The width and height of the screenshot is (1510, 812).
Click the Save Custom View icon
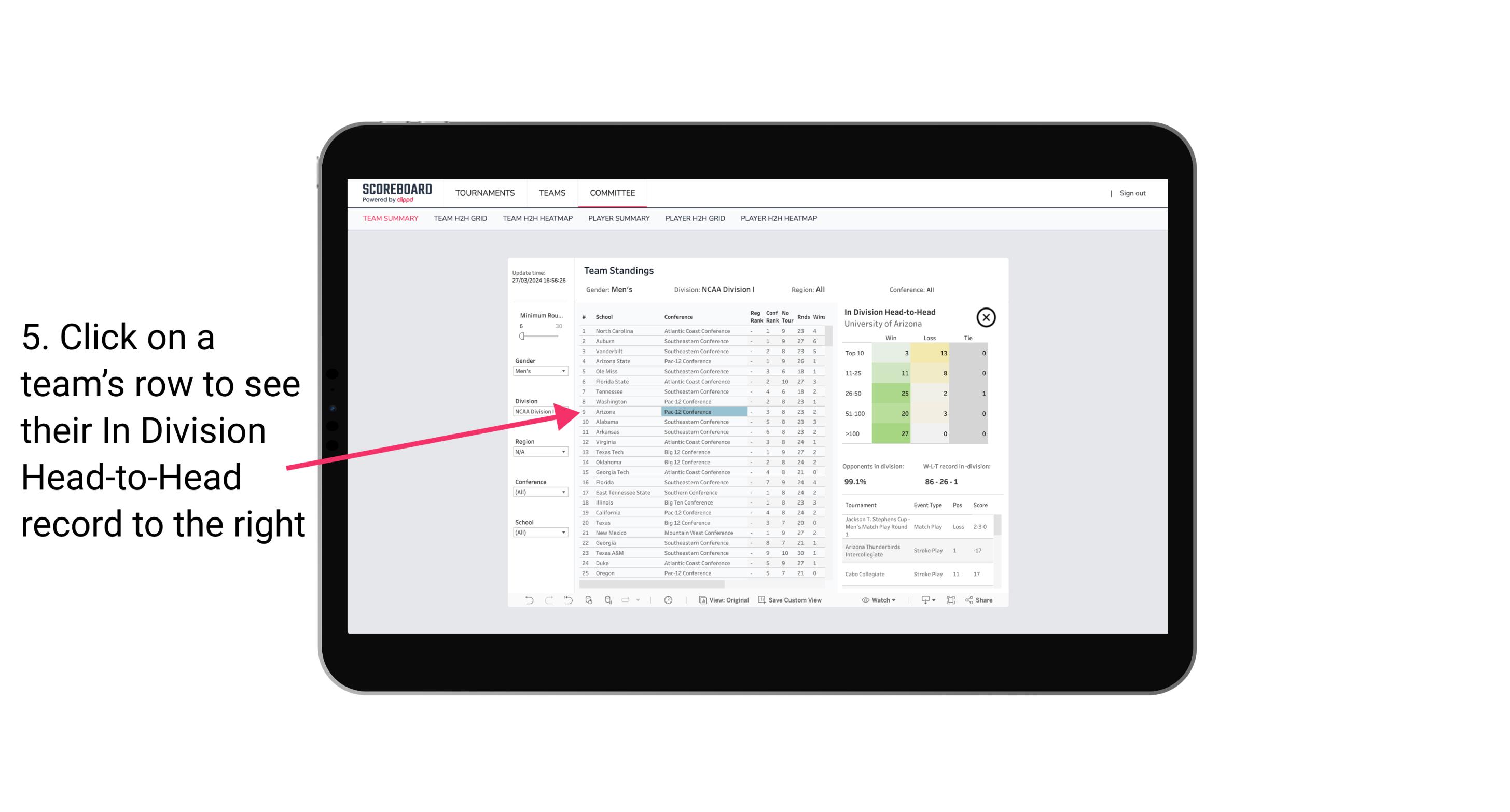(x=760, y=600)
